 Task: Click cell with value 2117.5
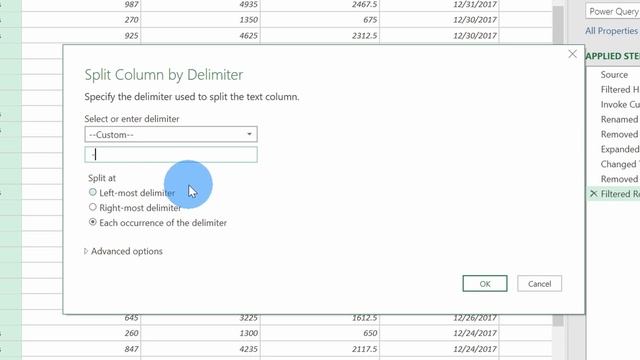click(x=320, y=349)
